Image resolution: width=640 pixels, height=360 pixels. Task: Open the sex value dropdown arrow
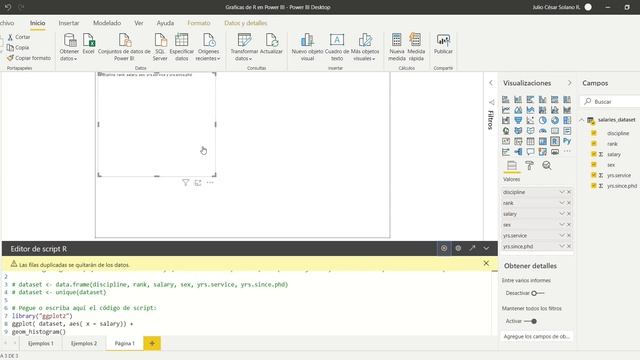coord(562,224)
